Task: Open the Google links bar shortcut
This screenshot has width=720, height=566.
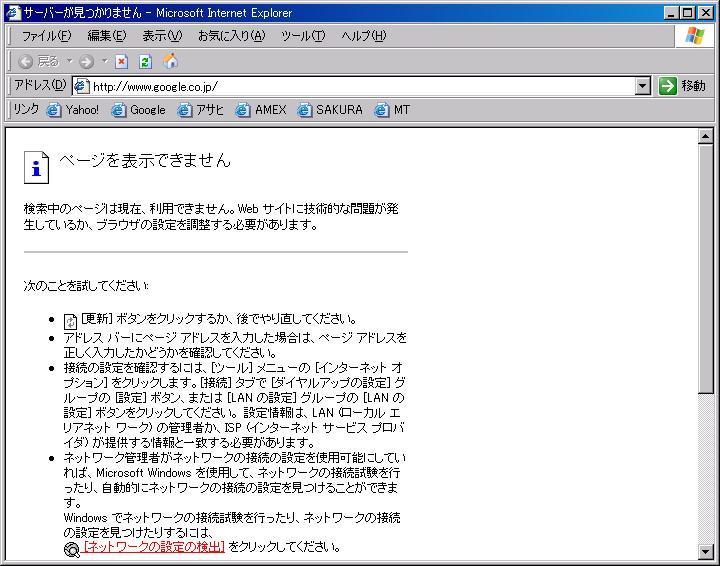Action: 138,110
